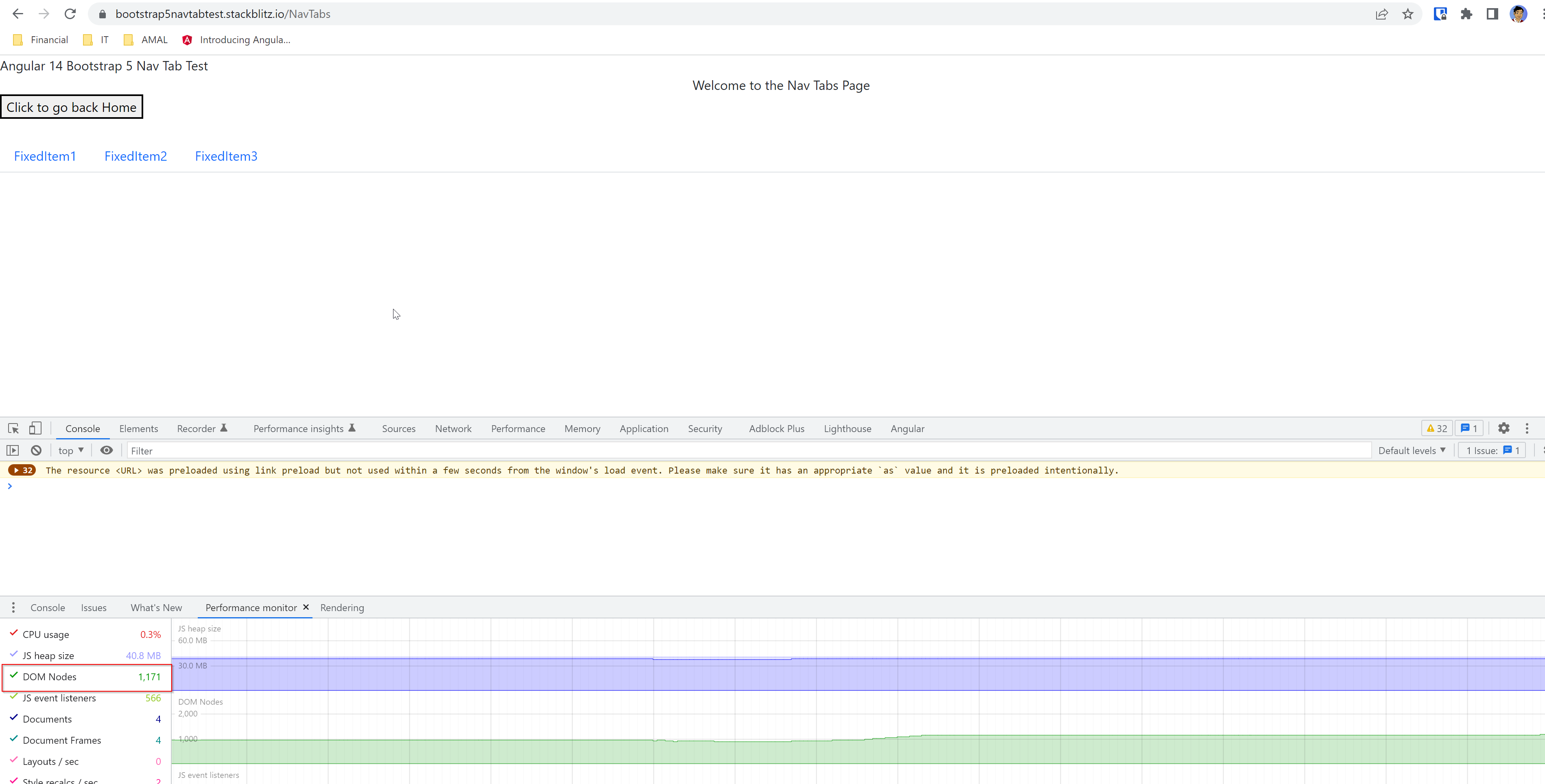Open DevTools settings gear

[x=1503, y=428]
